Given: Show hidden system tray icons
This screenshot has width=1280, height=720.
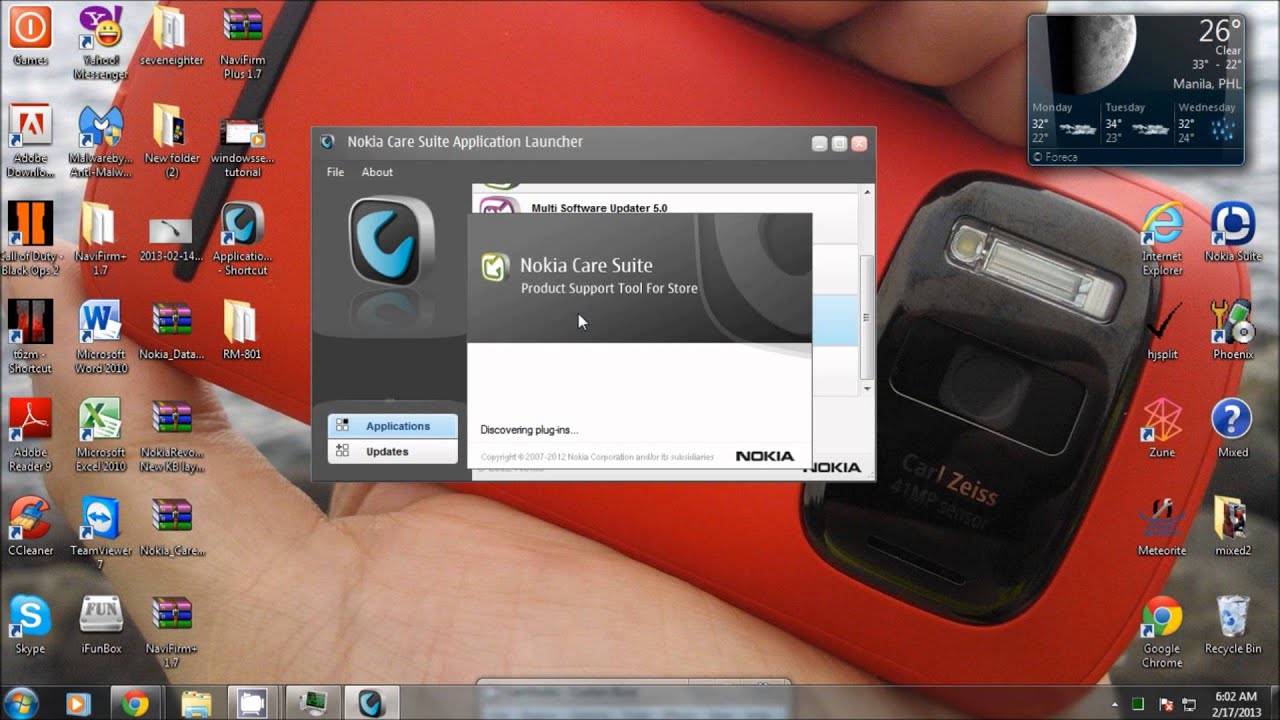Looking at the screenshot, I should 1116,704.
